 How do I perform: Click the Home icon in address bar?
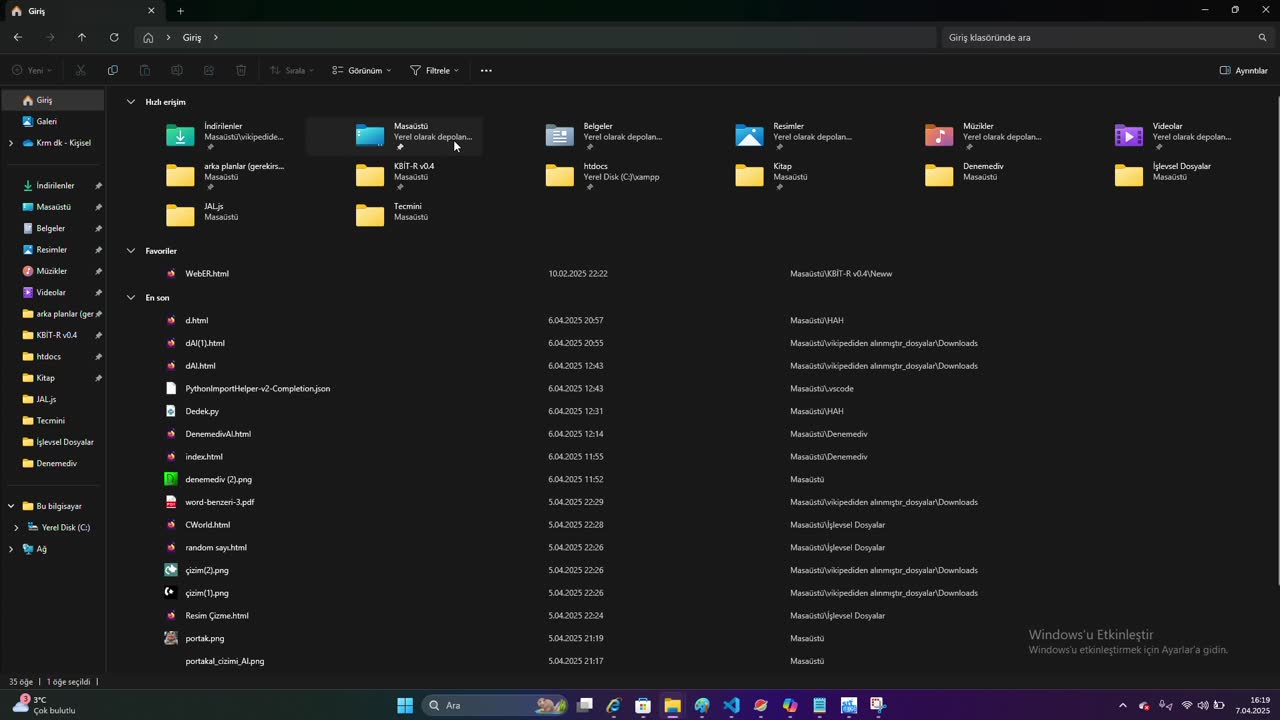(148, 37)
